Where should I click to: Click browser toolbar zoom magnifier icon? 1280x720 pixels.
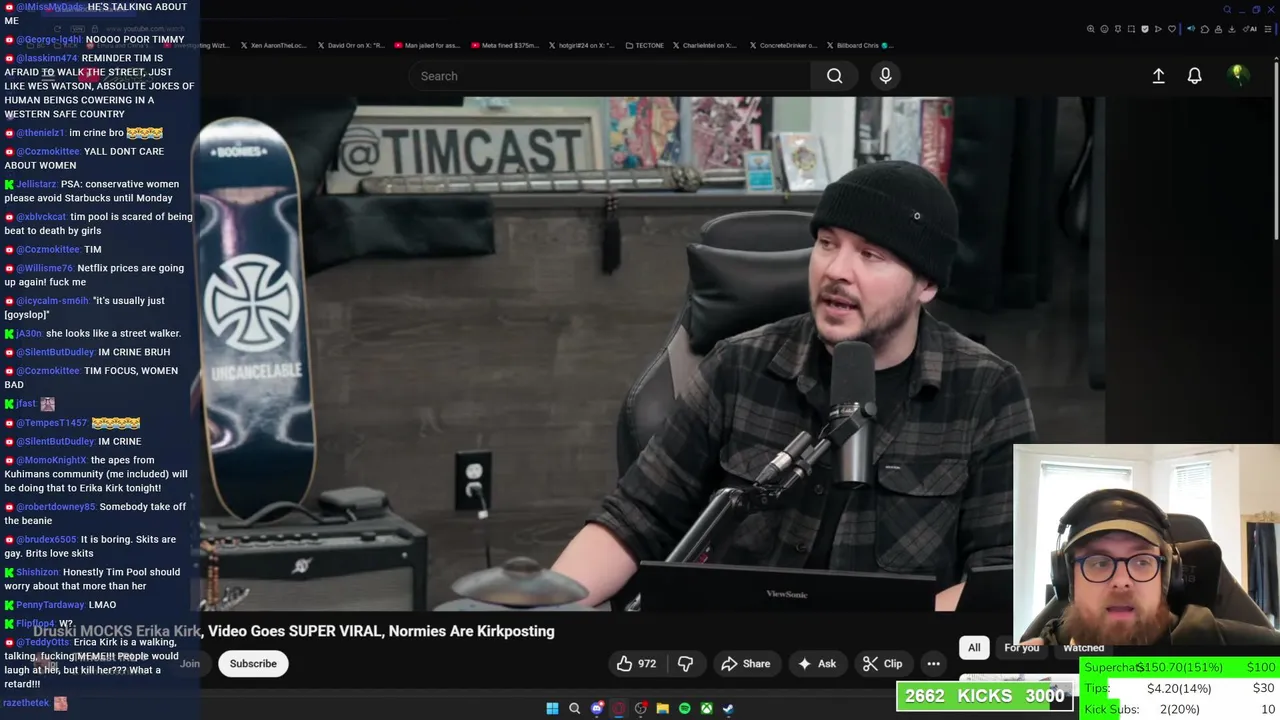1091,29
